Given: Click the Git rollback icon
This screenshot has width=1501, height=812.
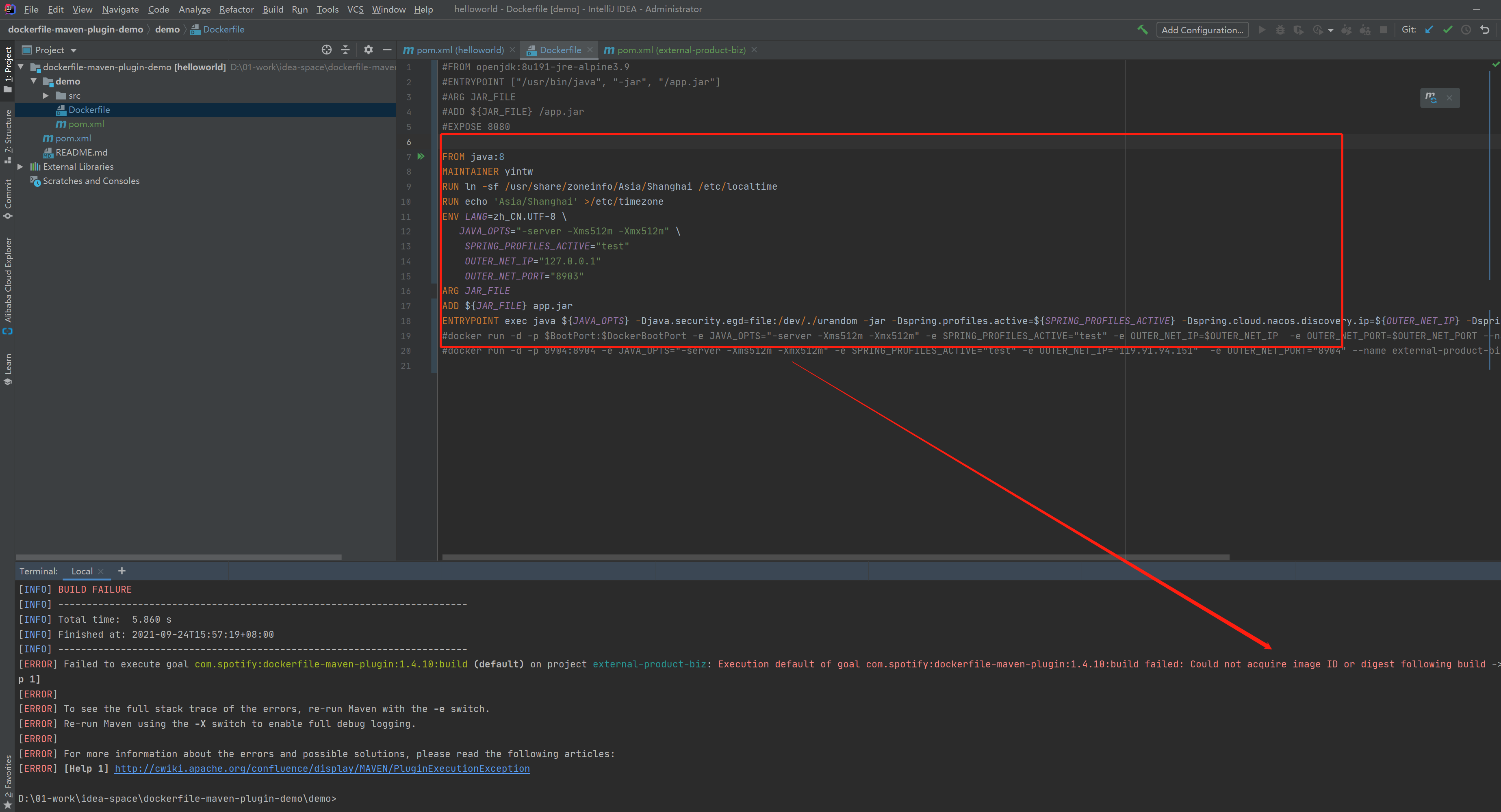Looking at the screenshot, I should click(x=1485, y=30).
